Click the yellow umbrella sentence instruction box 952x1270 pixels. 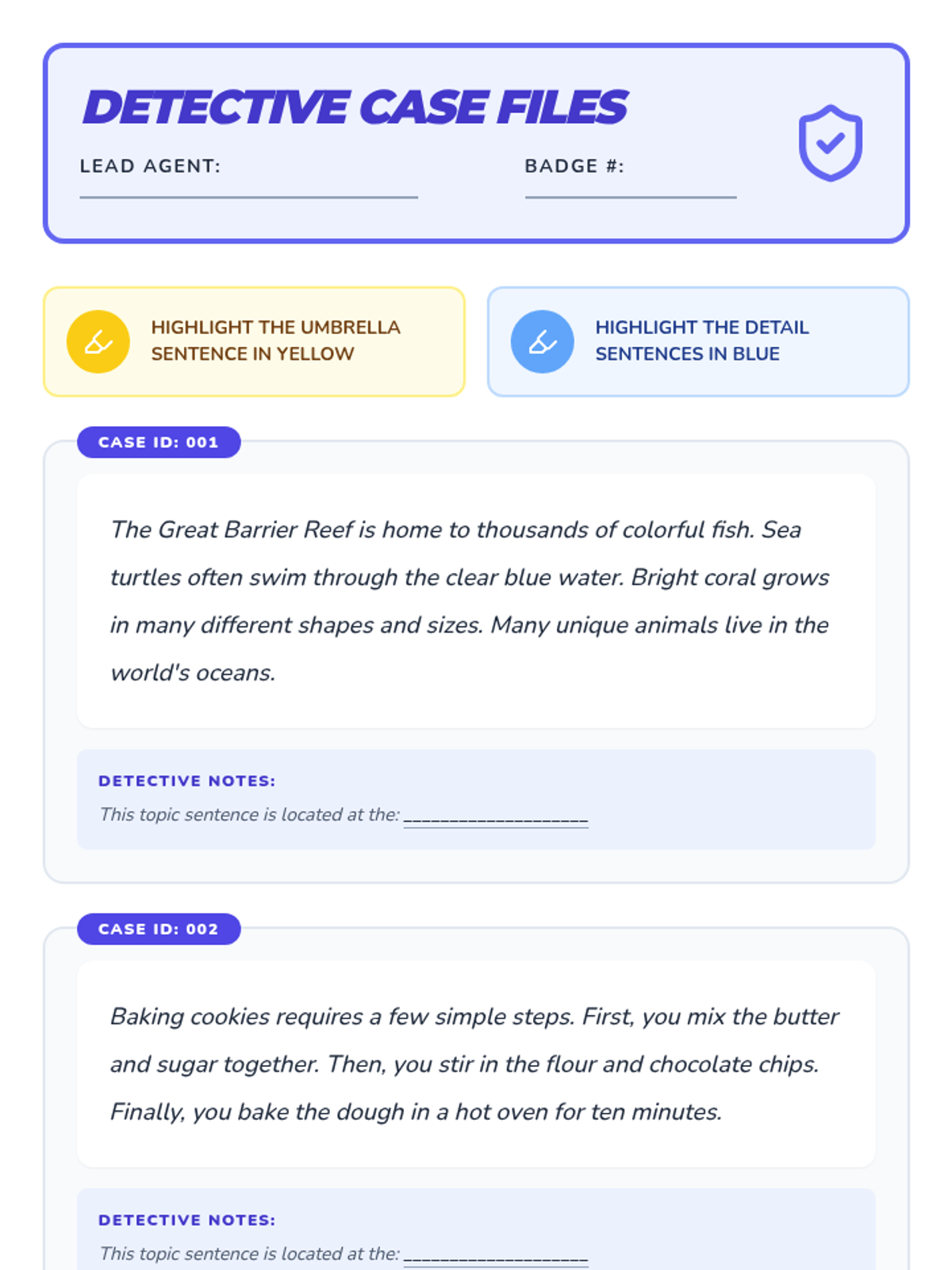click(254, 341)
